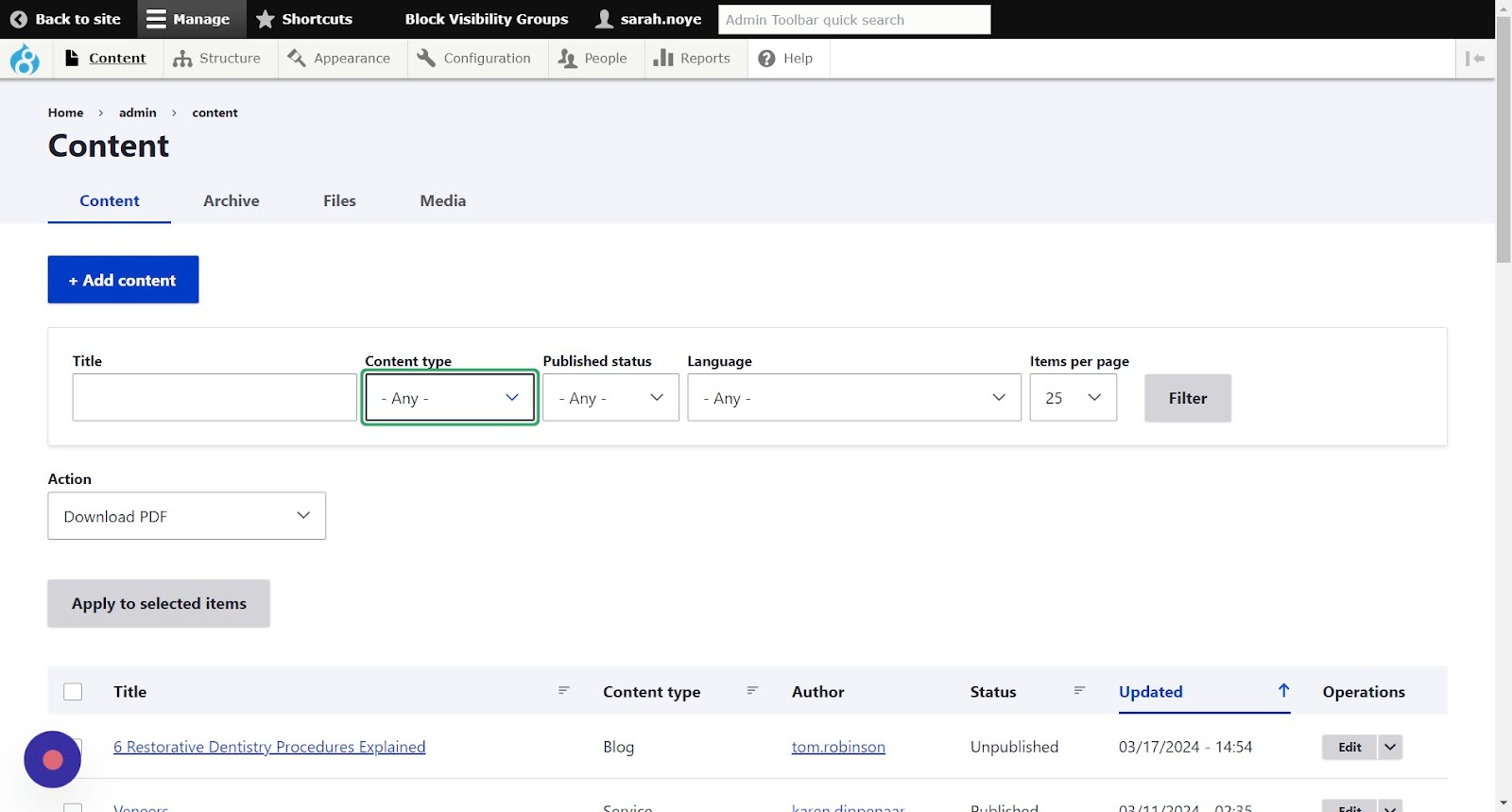Click the Manage hamburger menu icon
The width and height of the screenshot is (1512, 812).
157,19
